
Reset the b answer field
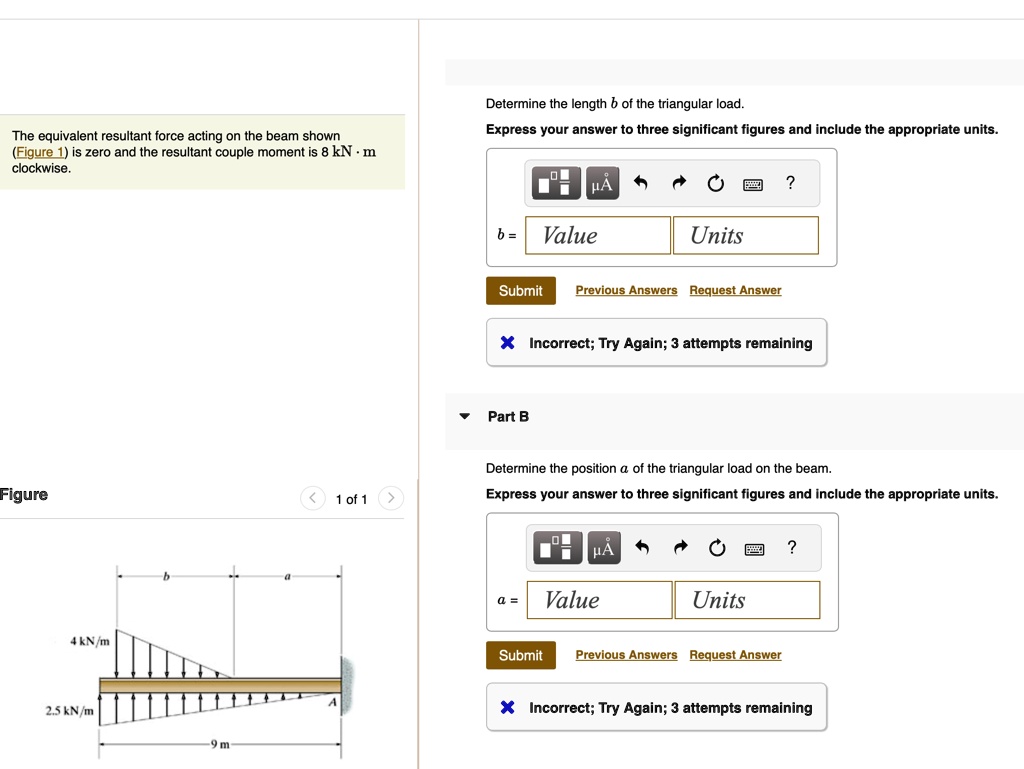coord(715,183)
